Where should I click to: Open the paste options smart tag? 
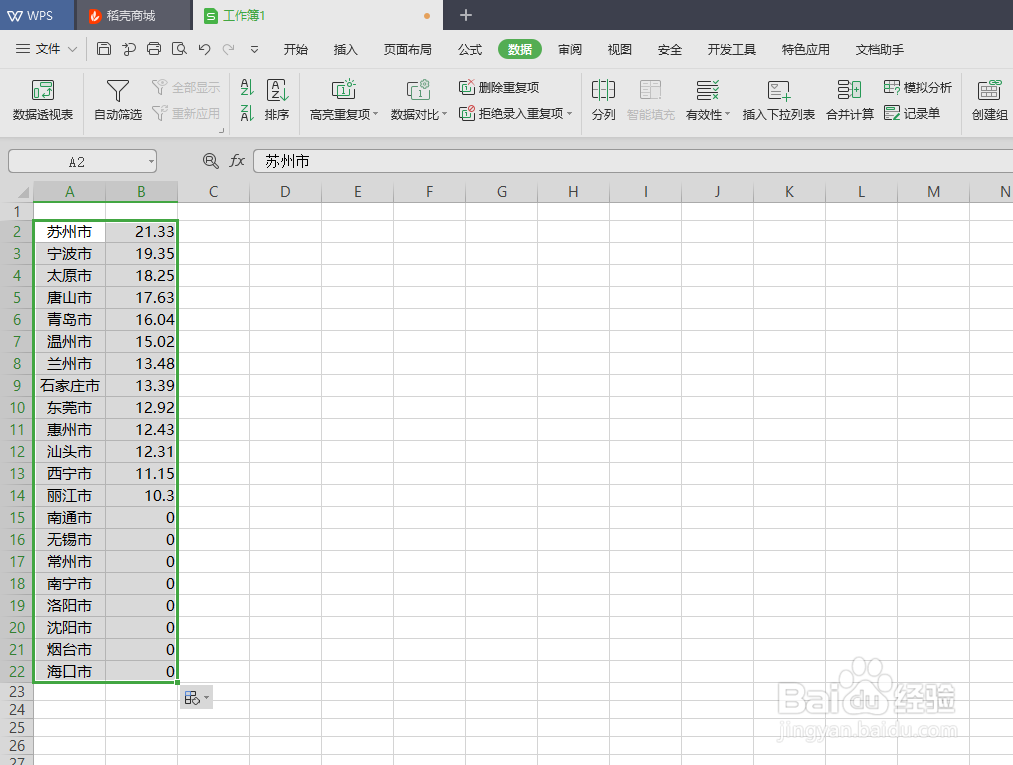pyautogui.click(x=196, y=698)
